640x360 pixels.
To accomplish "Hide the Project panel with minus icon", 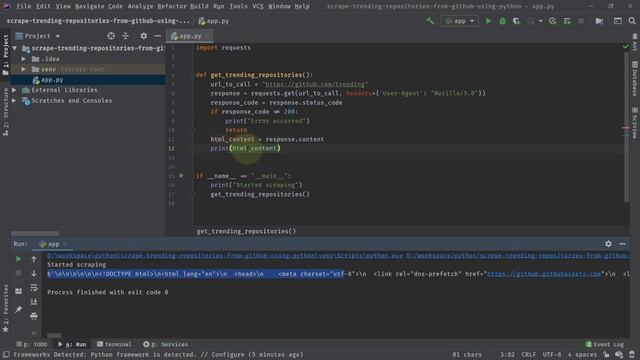I will (158, 36).
